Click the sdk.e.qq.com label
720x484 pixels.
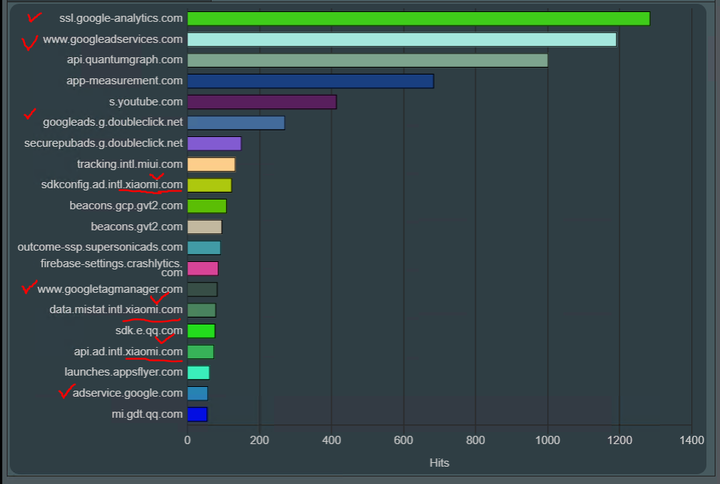click(149, 331)
